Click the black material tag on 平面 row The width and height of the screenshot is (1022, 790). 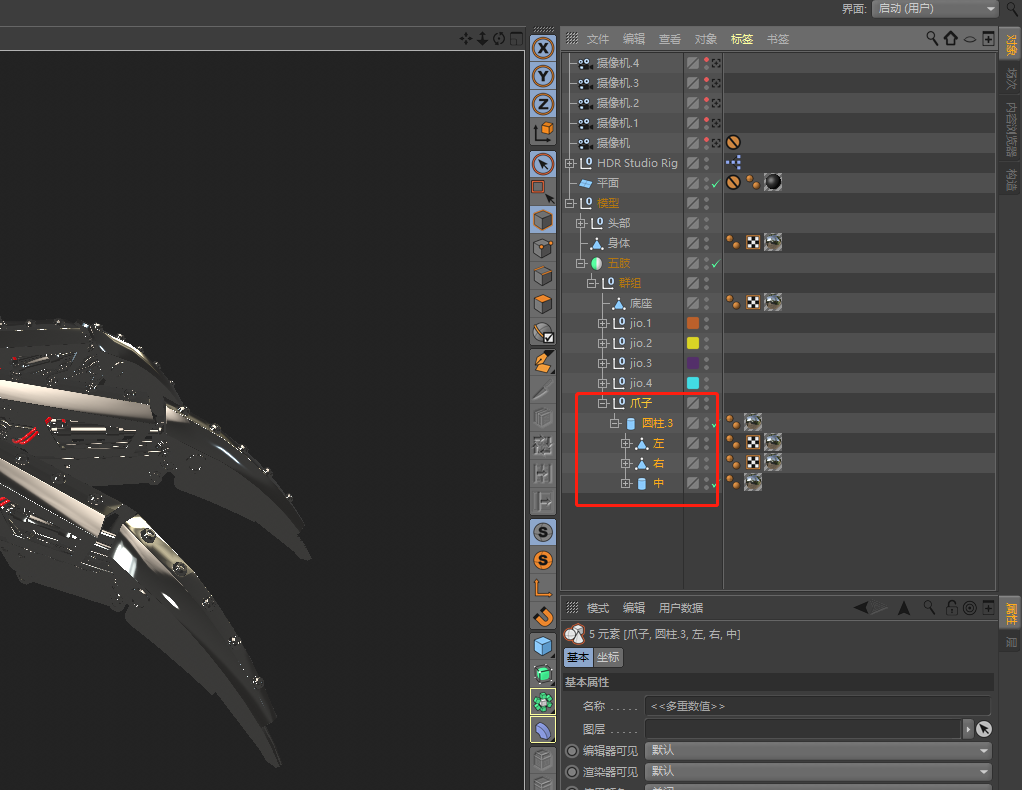point(773,183)
